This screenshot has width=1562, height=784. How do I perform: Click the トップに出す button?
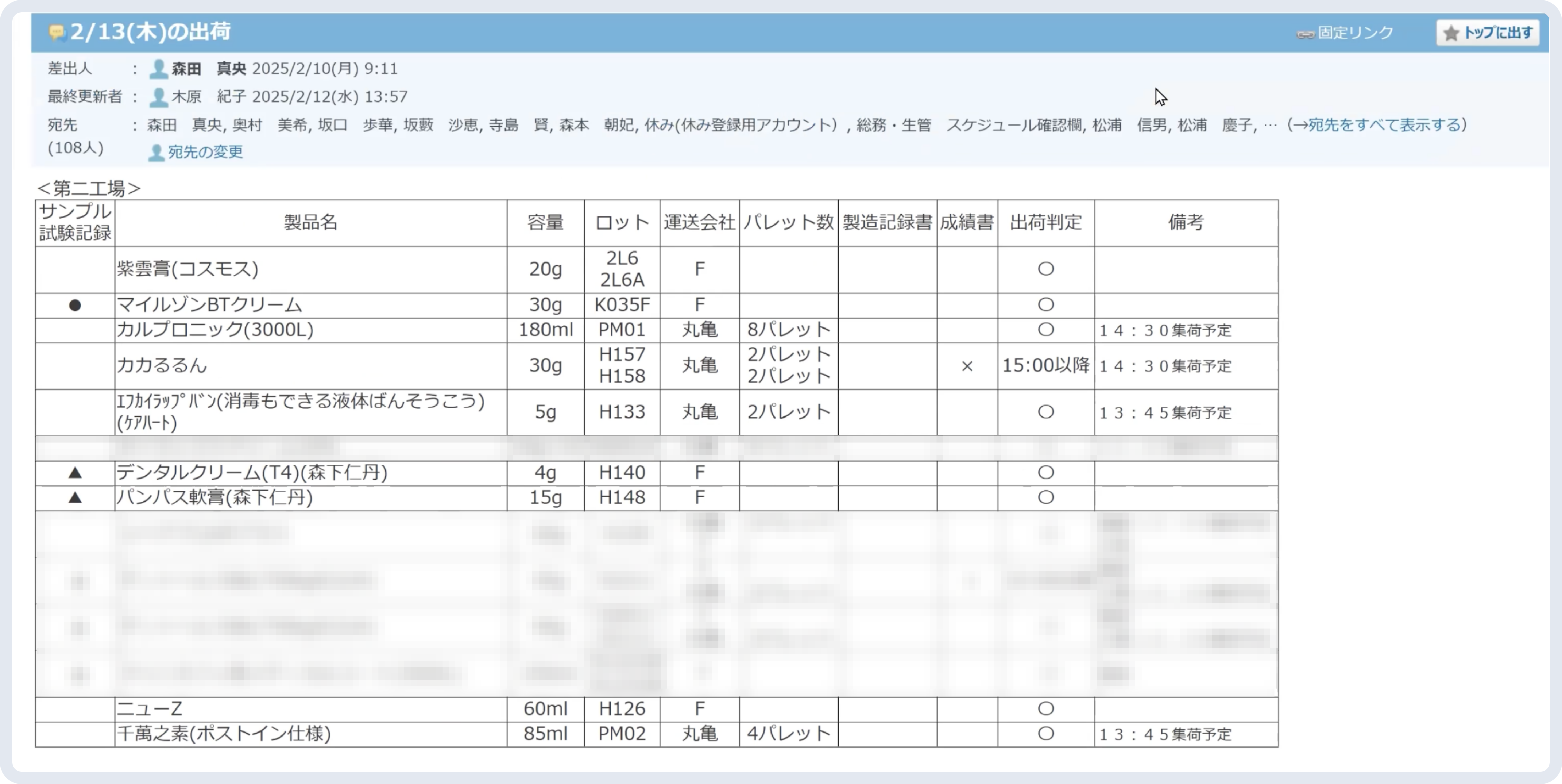1487,33
